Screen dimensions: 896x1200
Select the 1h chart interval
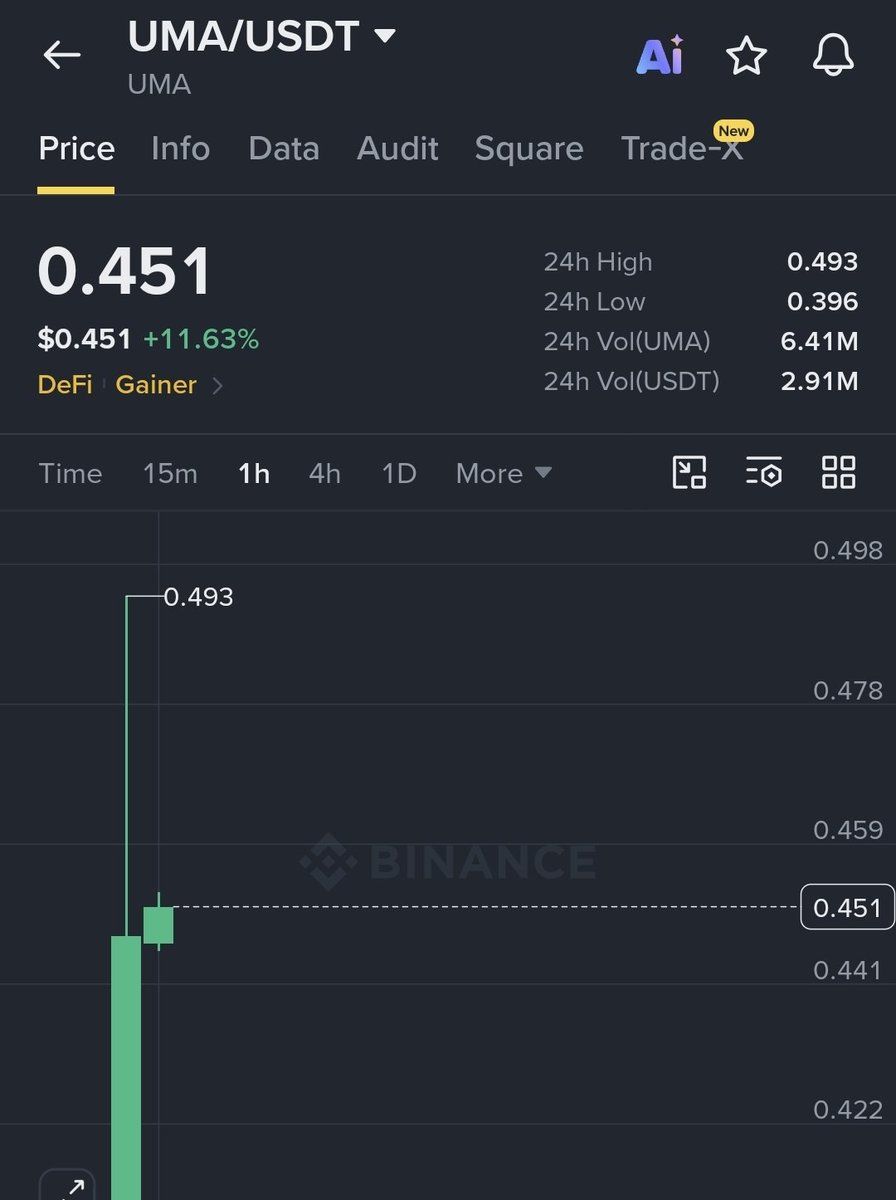(x=254, y=473)
